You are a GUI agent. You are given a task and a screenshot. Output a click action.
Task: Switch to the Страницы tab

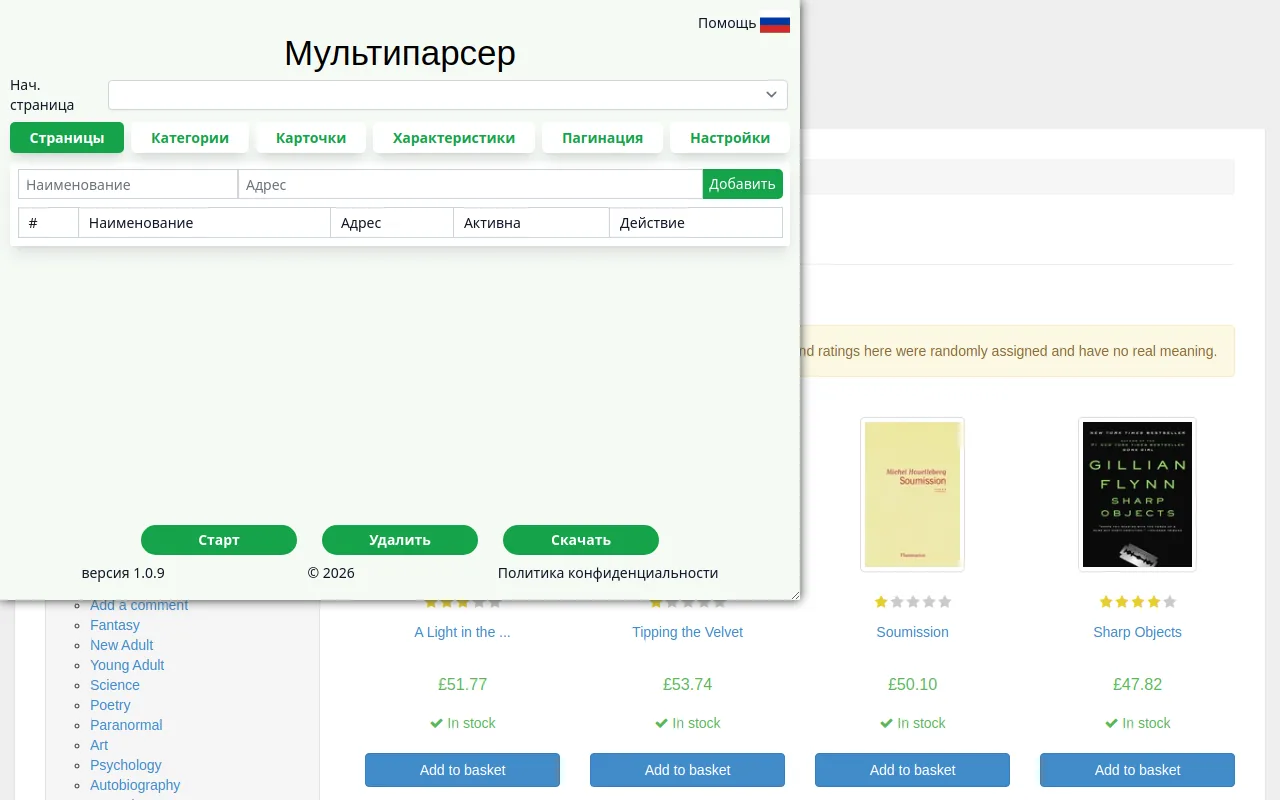click(x=67, y=138)
